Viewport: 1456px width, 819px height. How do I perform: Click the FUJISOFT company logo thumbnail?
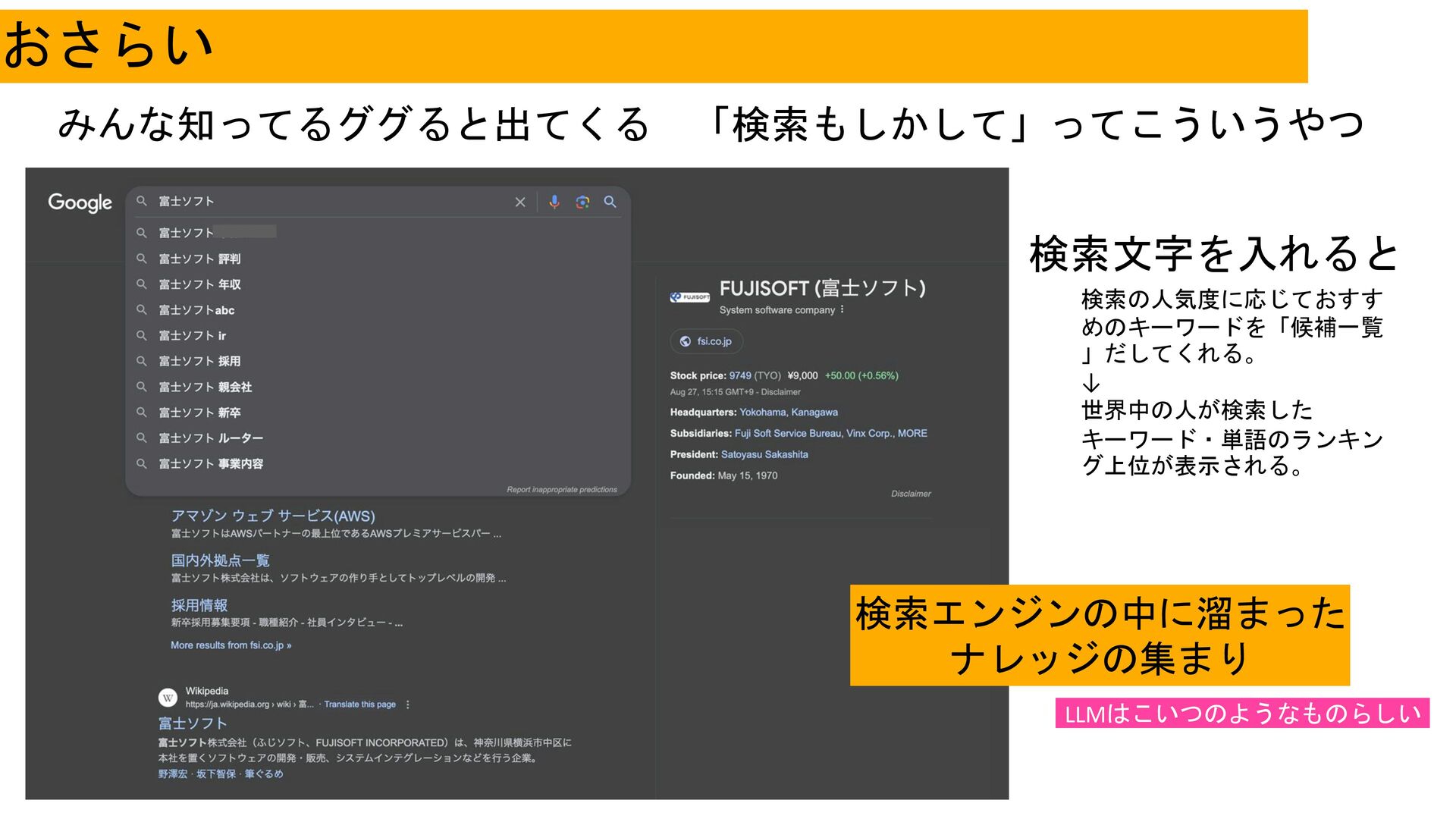coord(689,297)
